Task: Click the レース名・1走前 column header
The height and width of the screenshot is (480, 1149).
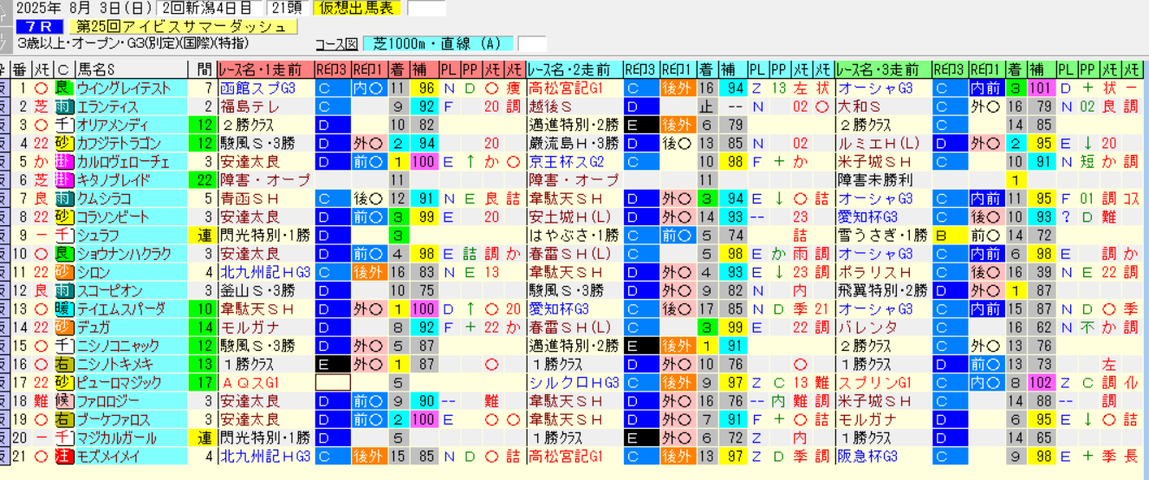Action: click(266, 70)
